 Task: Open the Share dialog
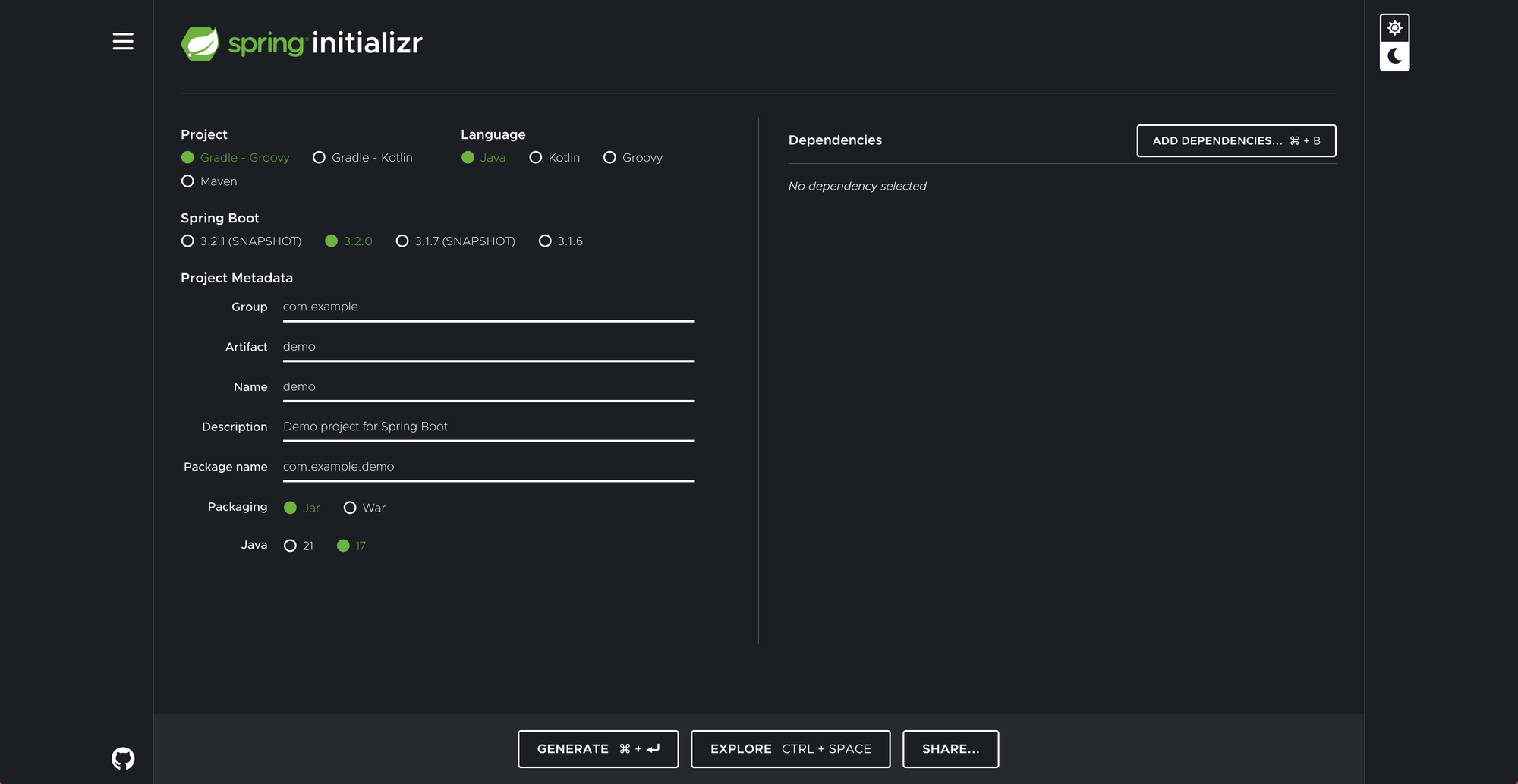(950, 749)
